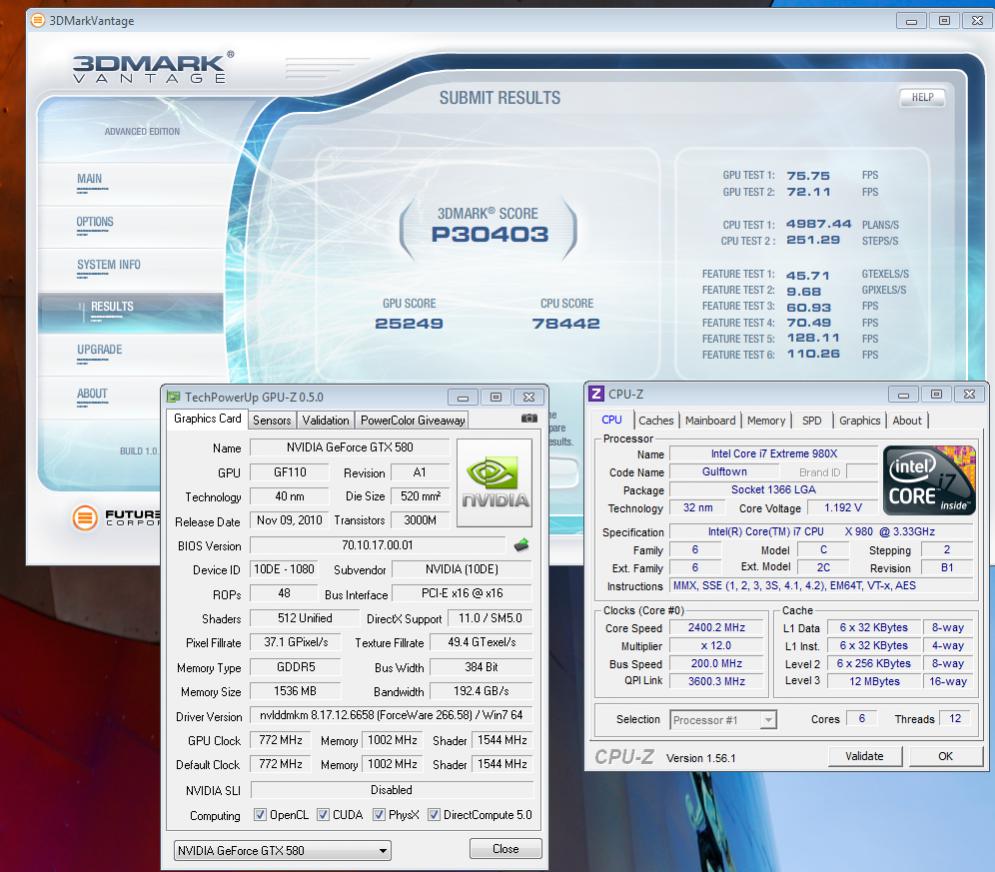Open the Processor #1 selection dropdown
The height and width of the screenshot is (872, 995).
[x=723, y=720]
